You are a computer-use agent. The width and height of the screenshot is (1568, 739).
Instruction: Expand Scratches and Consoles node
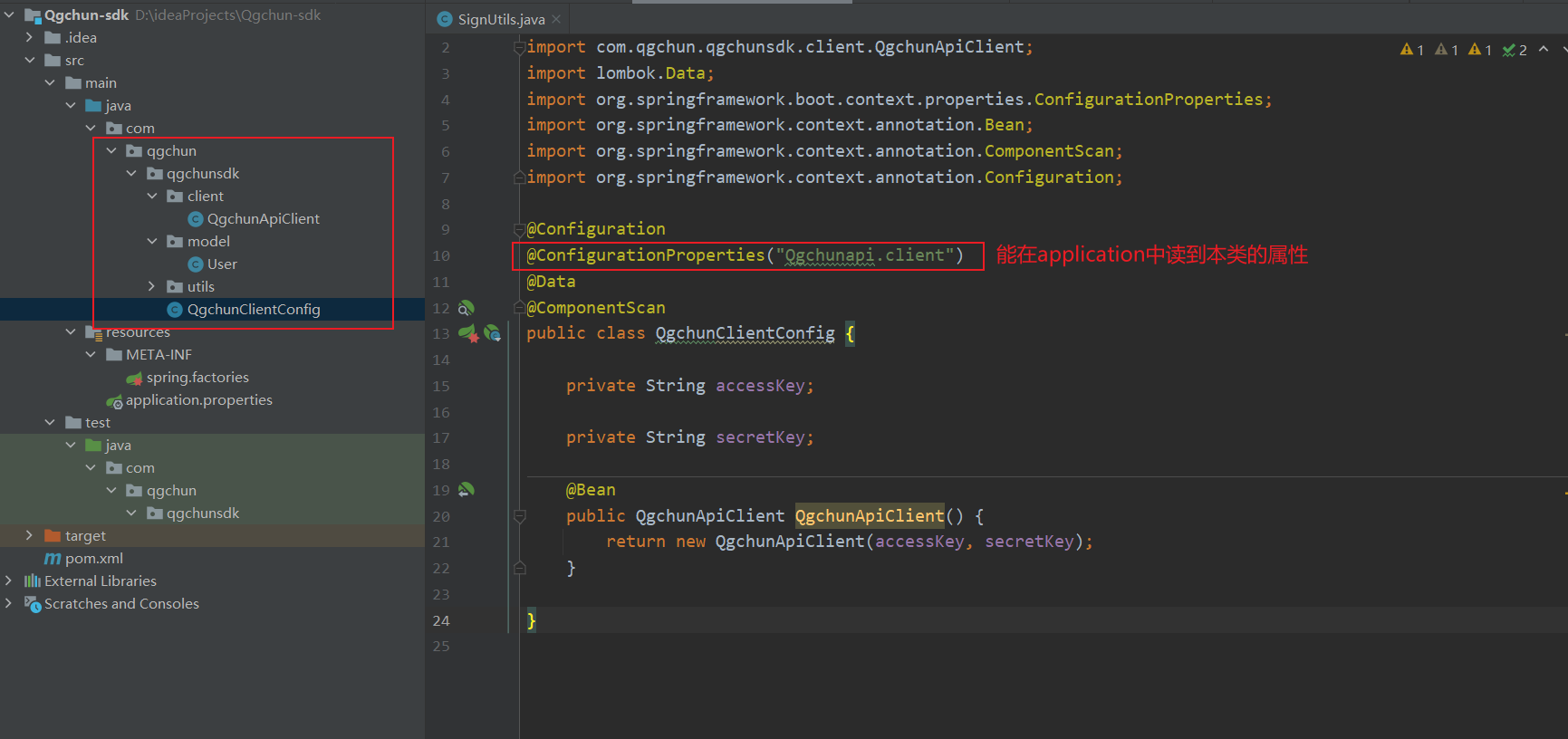(9, 604)
